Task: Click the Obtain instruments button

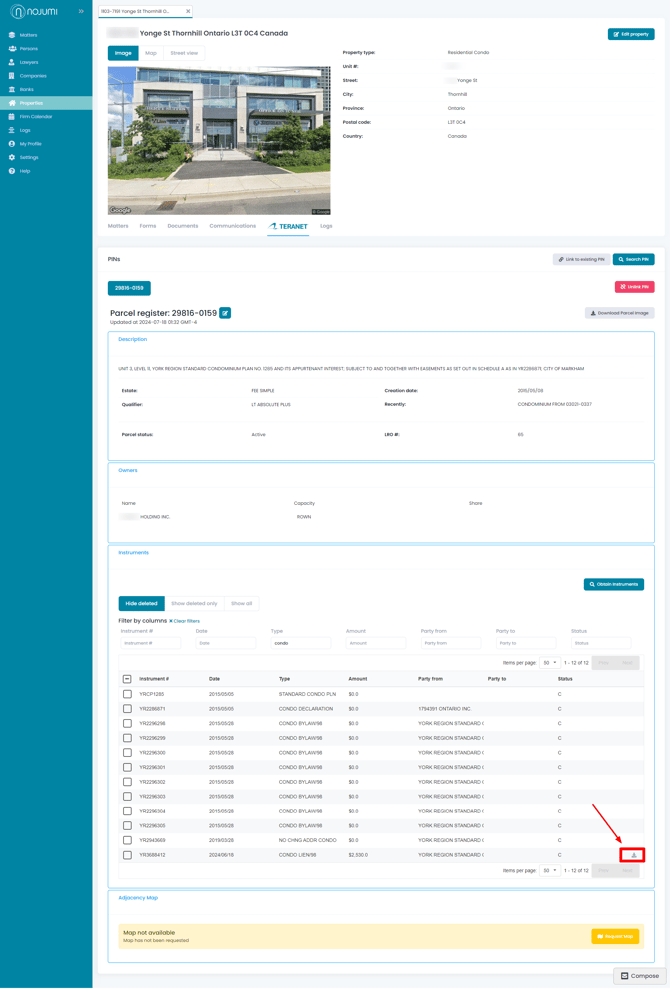Action: coord(614,584)
